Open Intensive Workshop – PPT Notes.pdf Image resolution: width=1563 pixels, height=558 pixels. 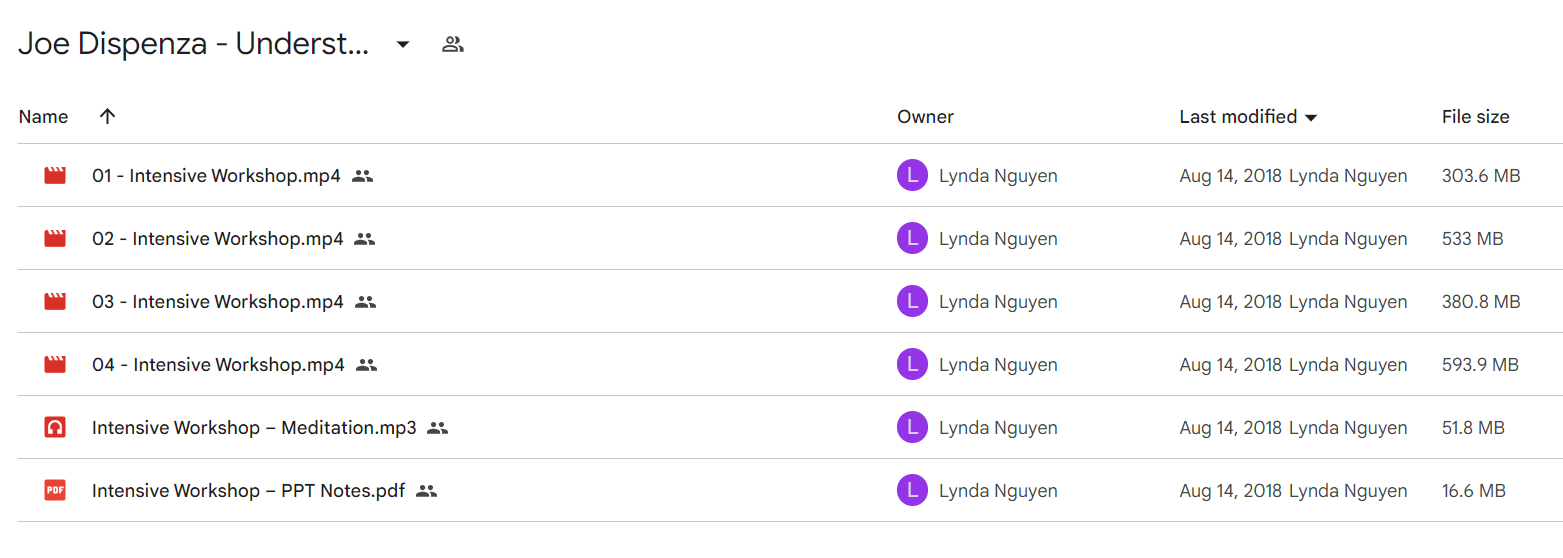[x=248, y=491]
